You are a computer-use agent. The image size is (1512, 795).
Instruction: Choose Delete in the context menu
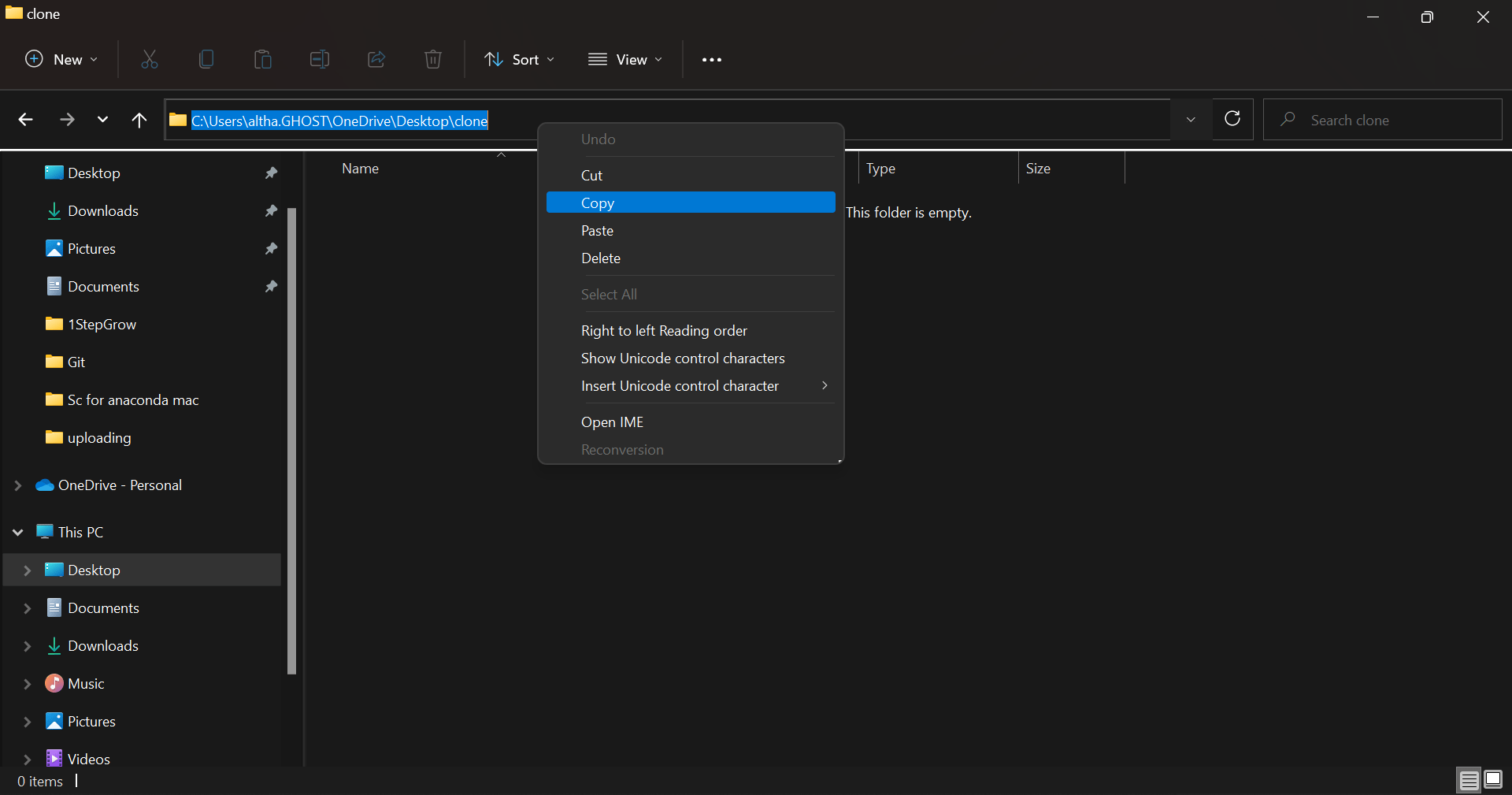click(691, 258)
